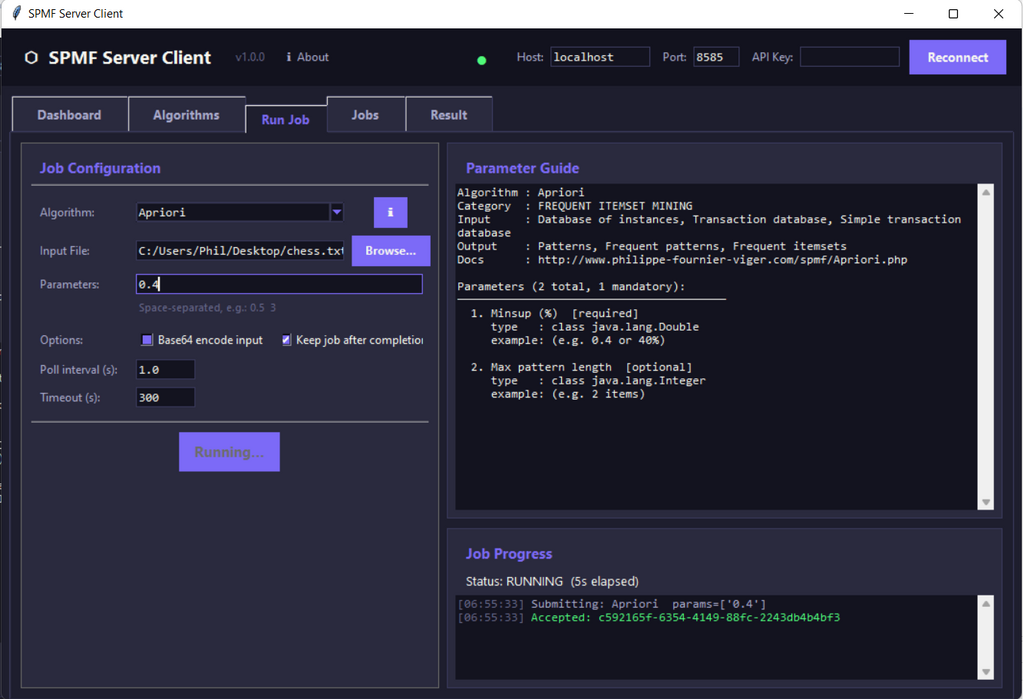Open the Jobs tab

click(x=365, y=115)
